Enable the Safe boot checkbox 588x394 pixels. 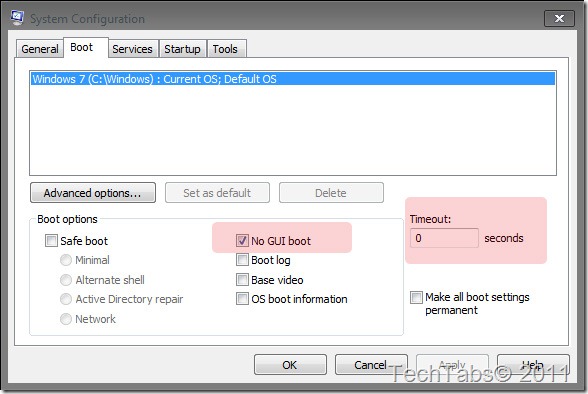51,240
